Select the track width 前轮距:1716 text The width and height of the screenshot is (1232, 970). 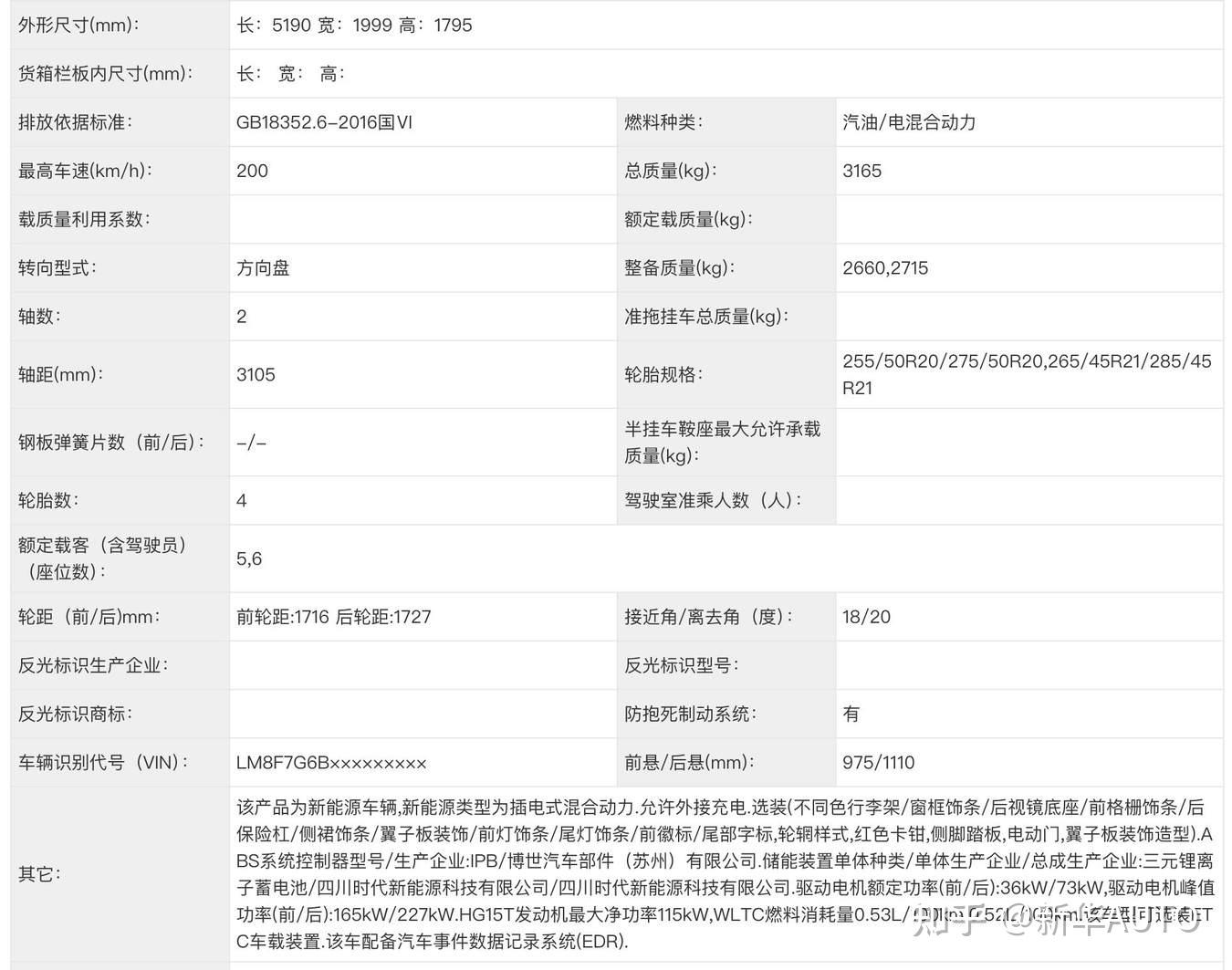tap(283, 616)
